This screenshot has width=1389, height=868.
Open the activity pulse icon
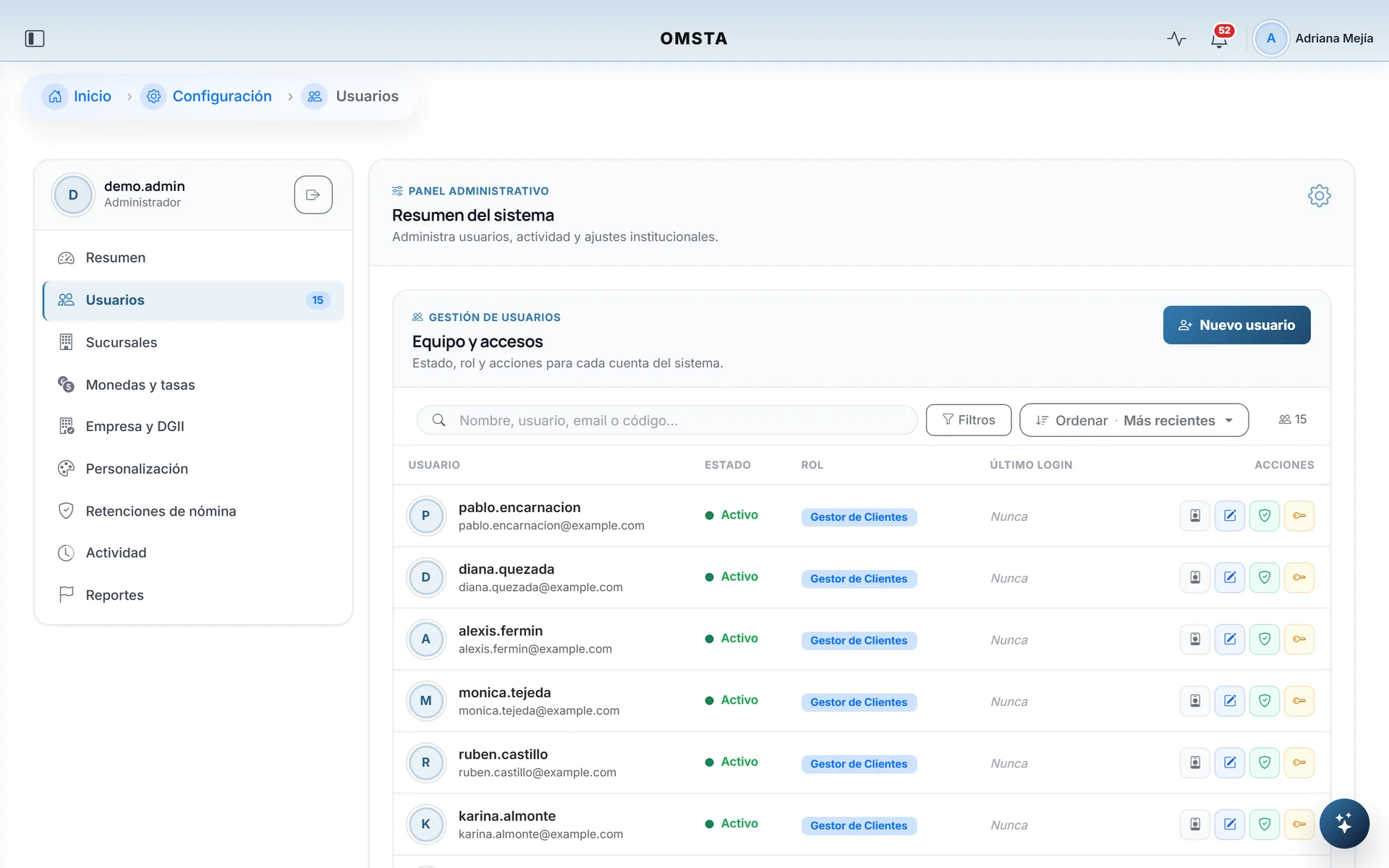[1176, 38]
